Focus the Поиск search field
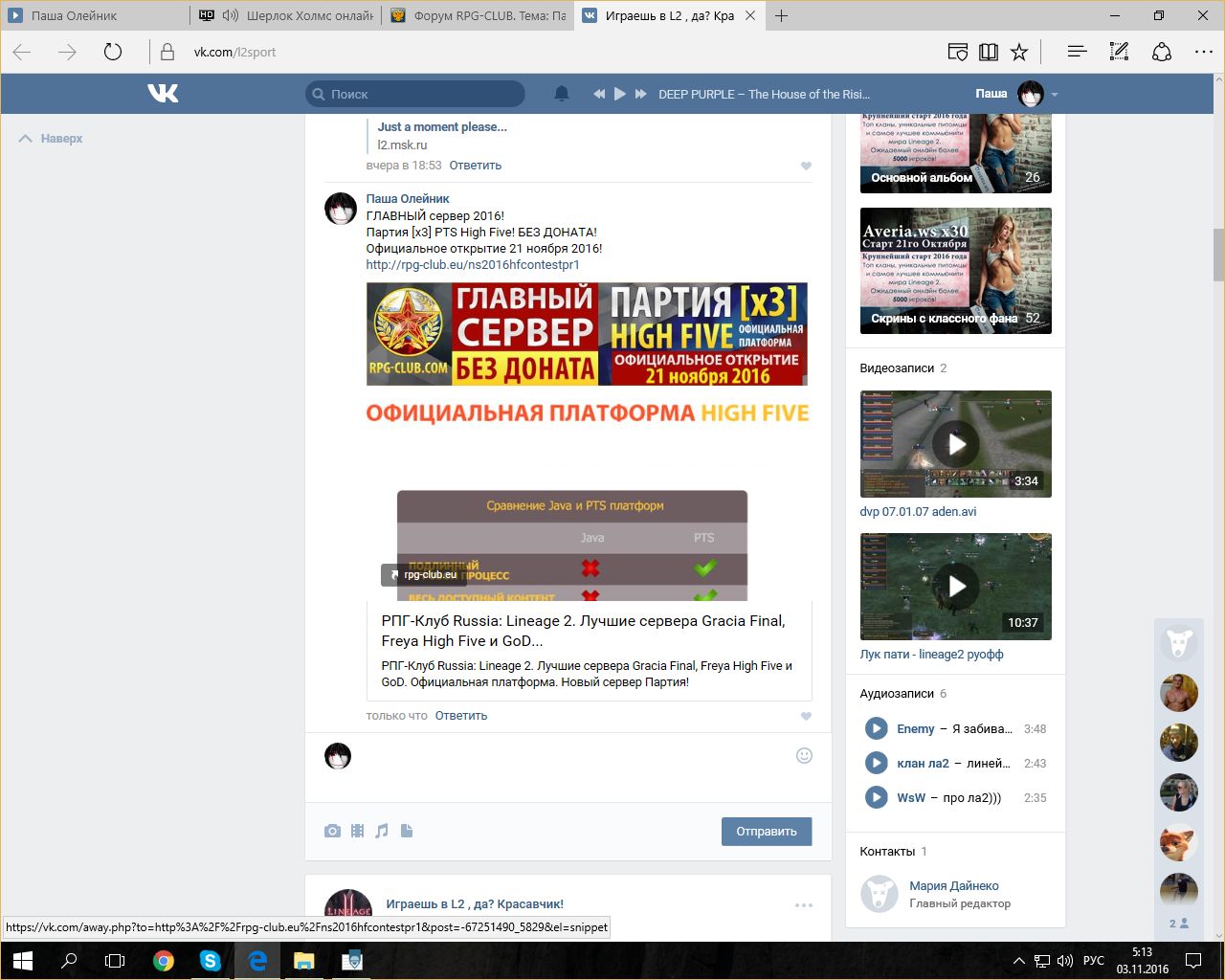The width and height of the screenshot is (1225, 980). [x=415, y=94]
